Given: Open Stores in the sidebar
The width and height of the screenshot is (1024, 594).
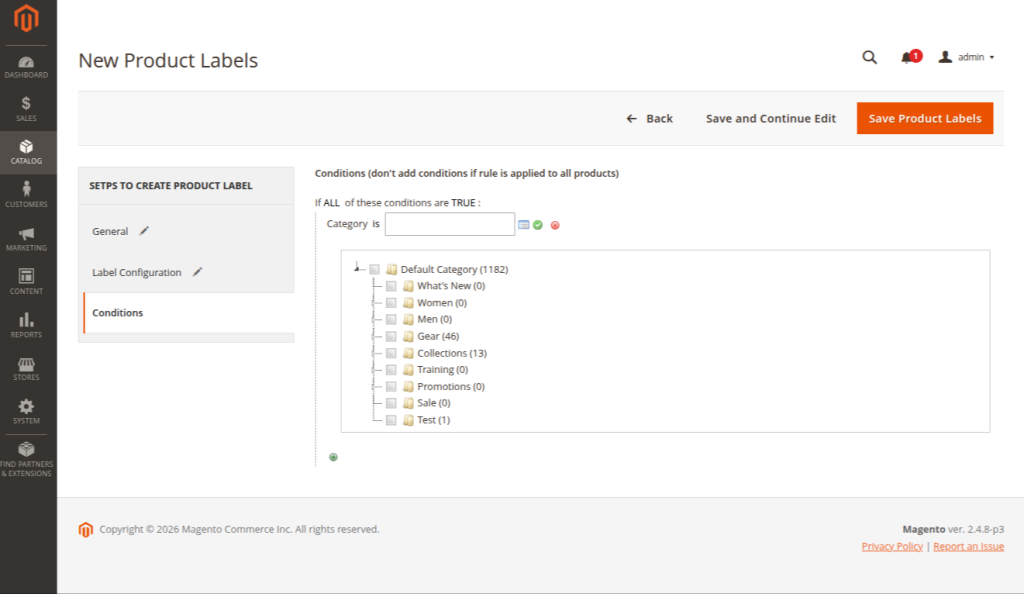Looking at the screenshot, I should pyautogui.click(x=27, y=369).
